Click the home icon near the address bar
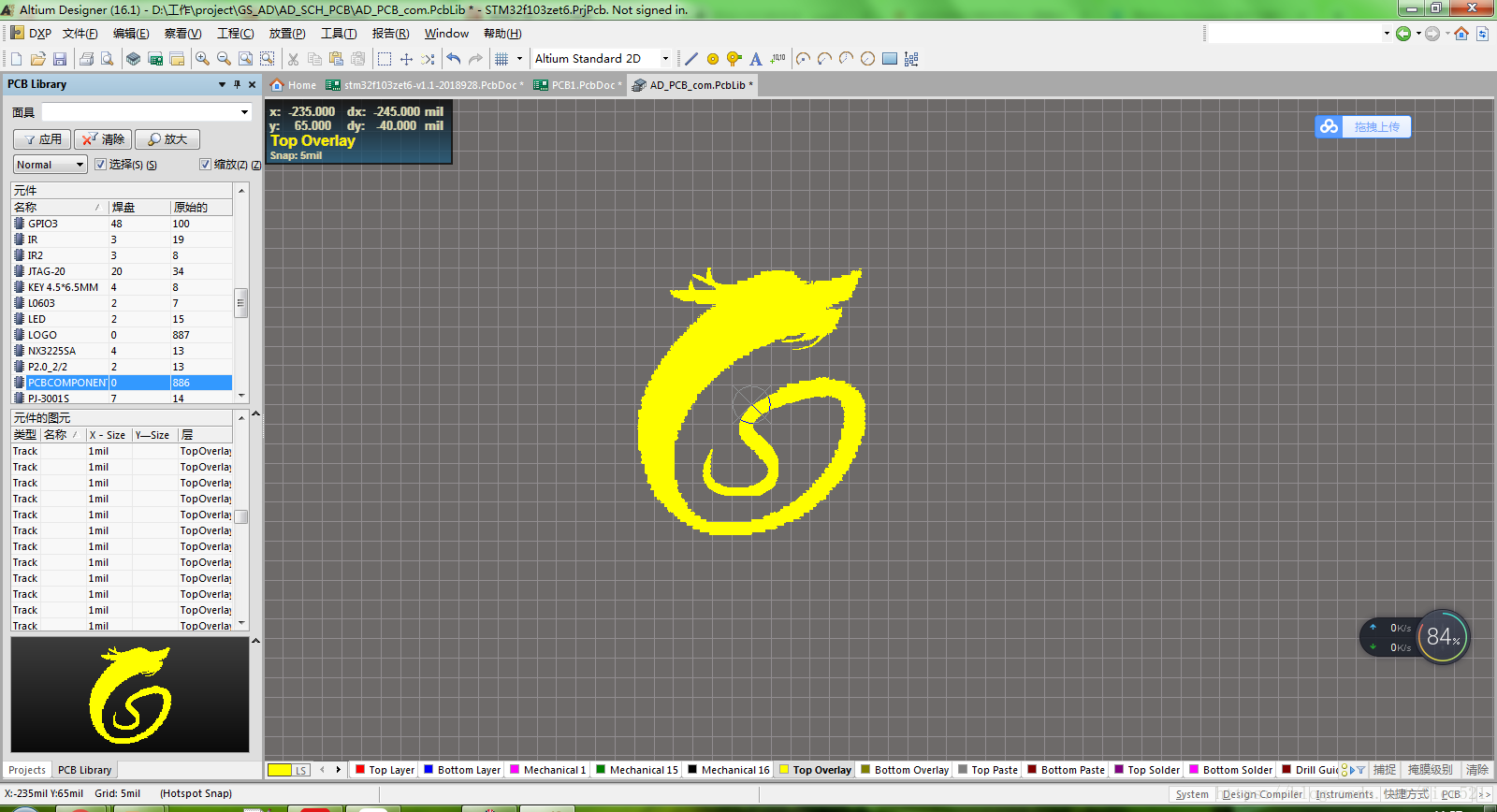This screenshot has width=1497, height=812. point(1461,34)
